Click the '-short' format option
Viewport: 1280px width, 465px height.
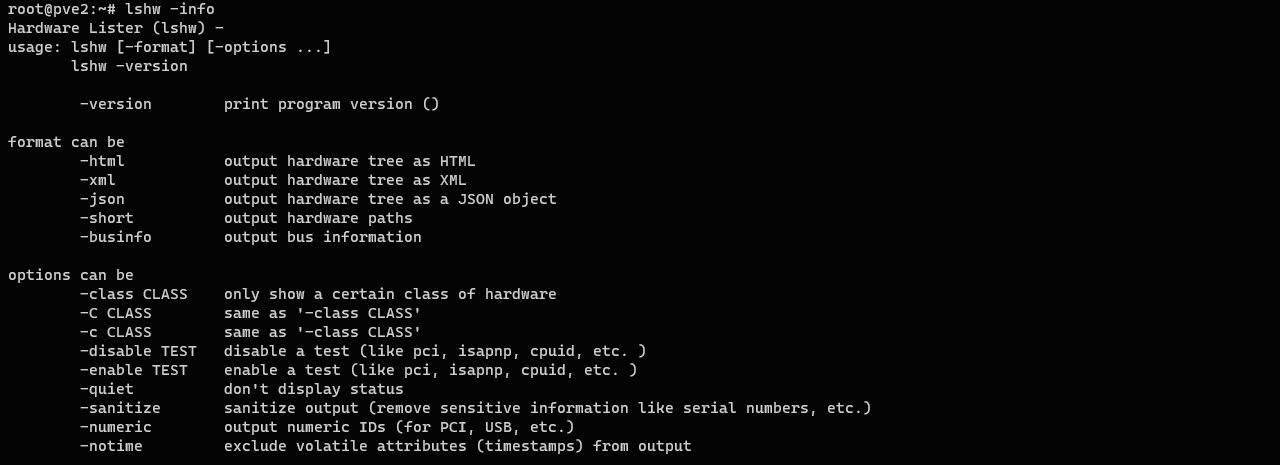107,218
